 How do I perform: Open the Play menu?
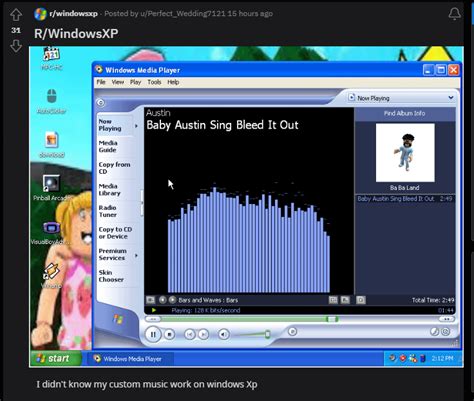(x=135, y=82)
